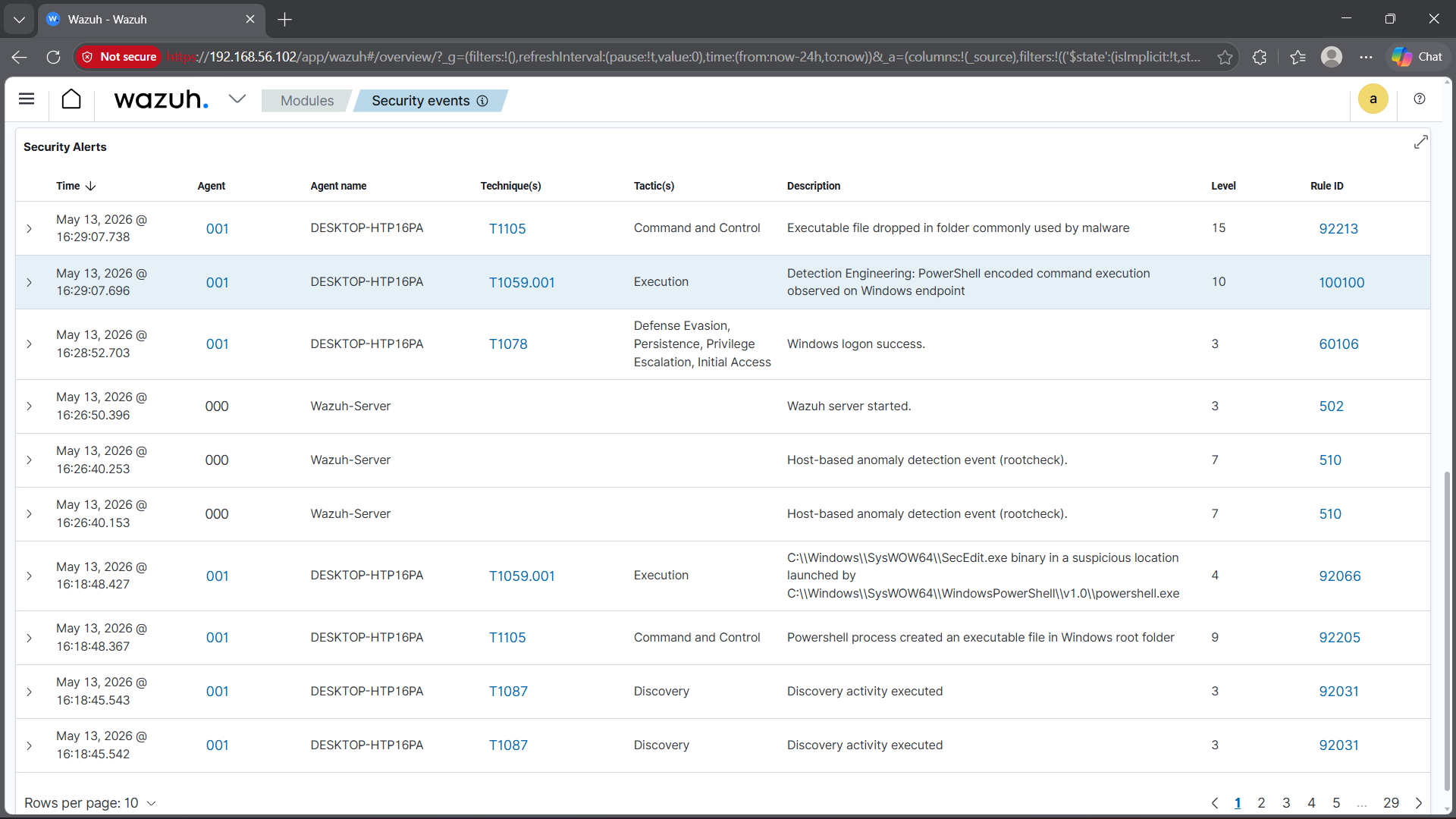Open the Rows per page dropdown
The image size is (1456, 819).
point(90,803)
